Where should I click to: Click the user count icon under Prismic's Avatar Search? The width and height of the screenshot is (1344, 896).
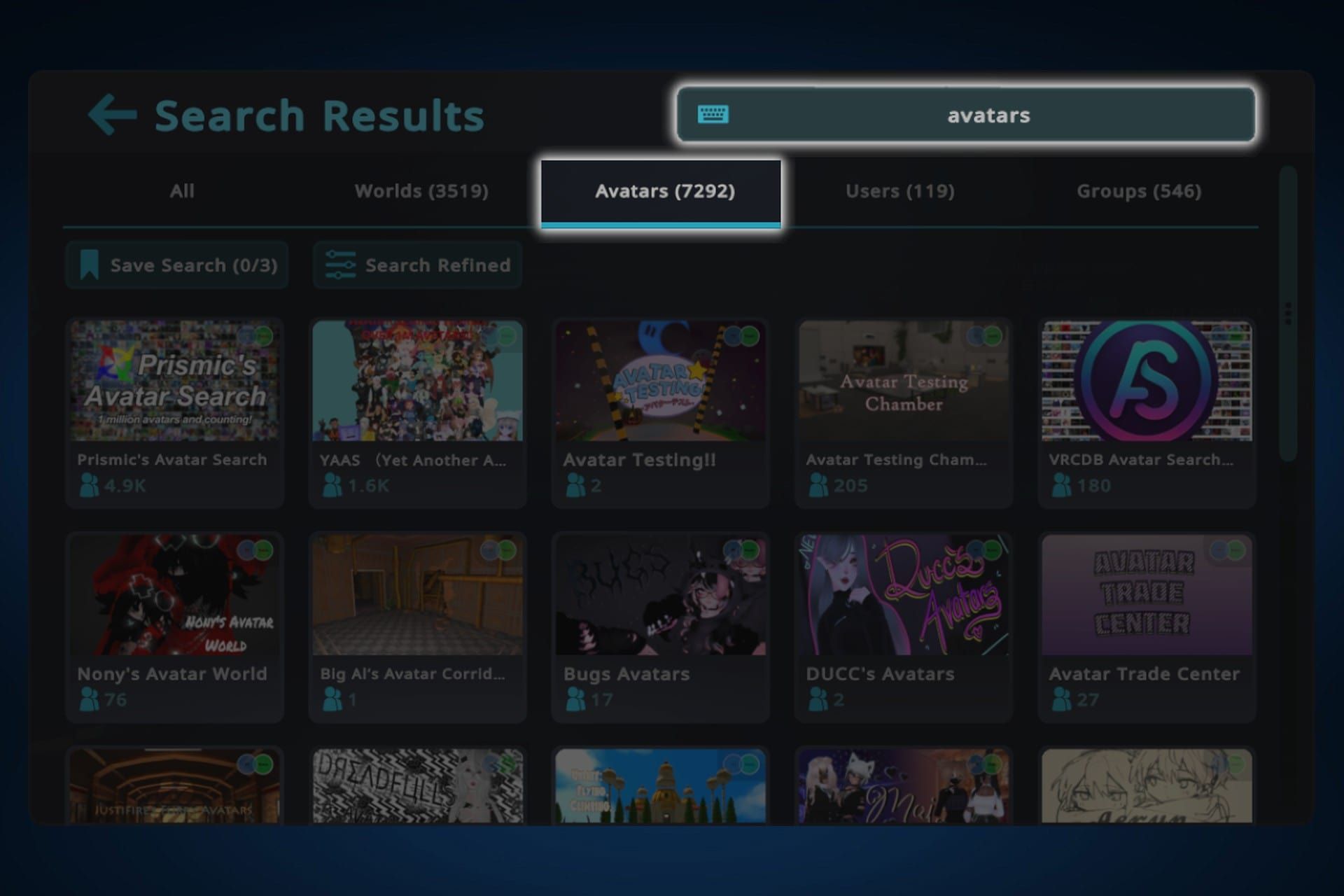89,485
